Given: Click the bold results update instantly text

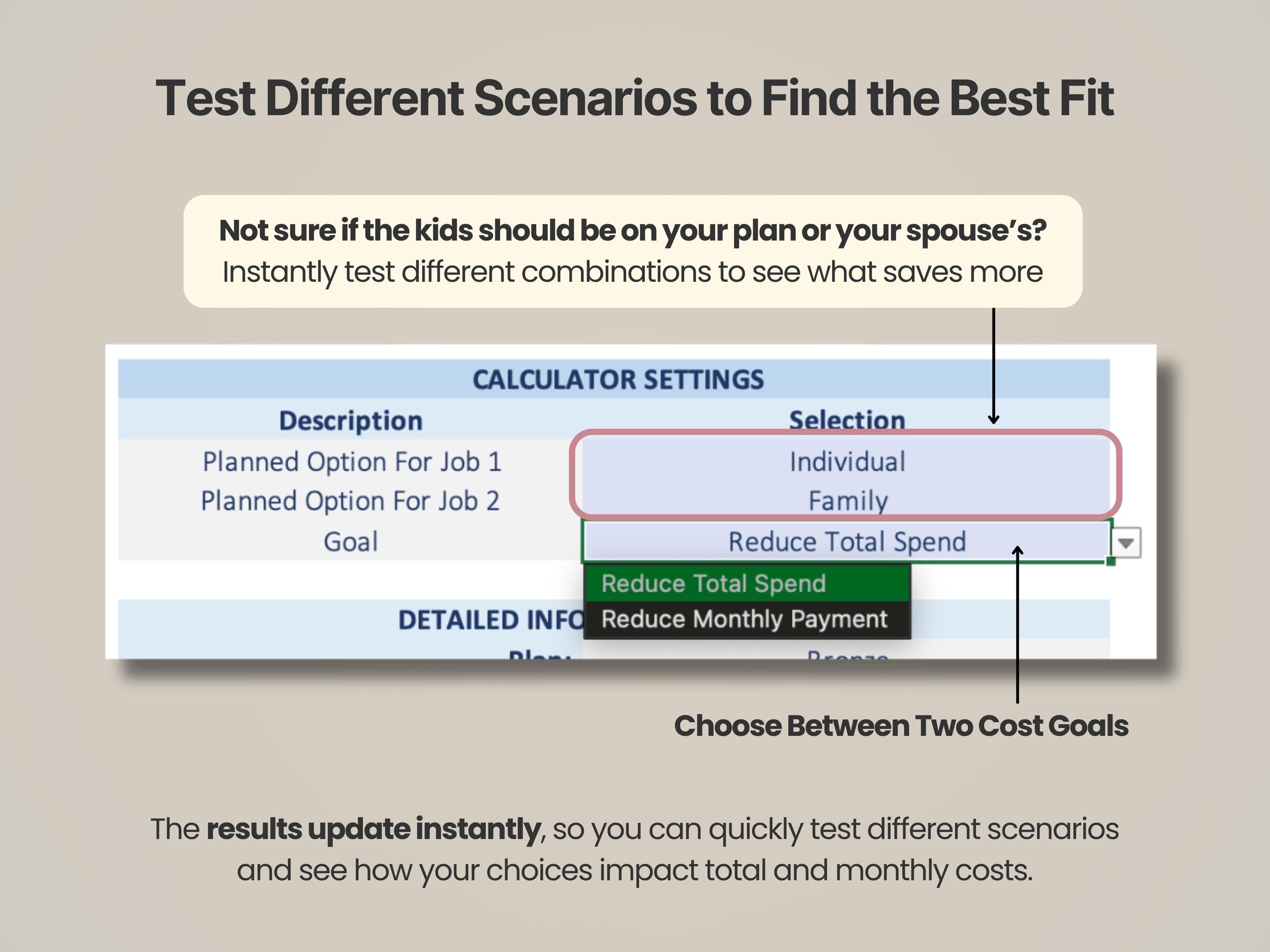Looking at the screenshot, I should [x=373, y=829].
